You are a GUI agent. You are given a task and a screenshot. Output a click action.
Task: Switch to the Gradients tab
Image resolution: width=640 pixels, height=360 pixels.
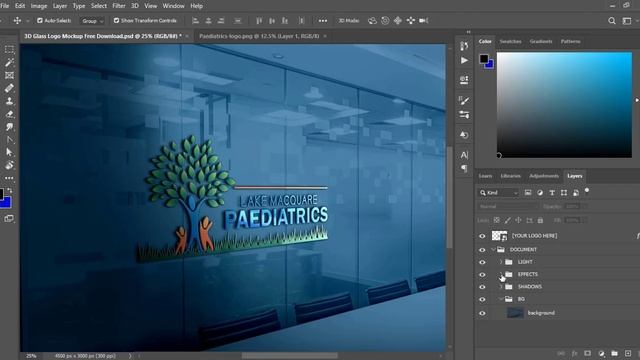coord(541,42)
